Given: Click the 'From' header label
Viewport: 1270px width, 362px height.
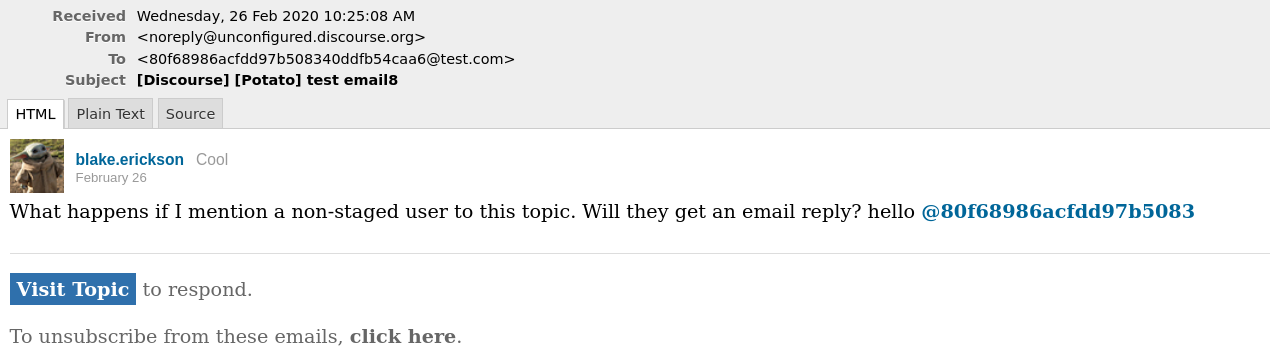Looking at the screenshot, I should point(106,37).
